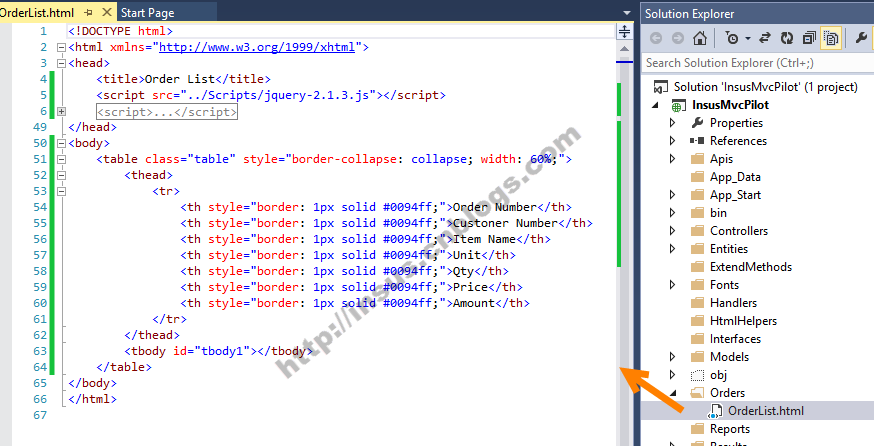Screen dimensions: 874x446
Task: Switch to the Start Page tab
Action: pos(147,12)
